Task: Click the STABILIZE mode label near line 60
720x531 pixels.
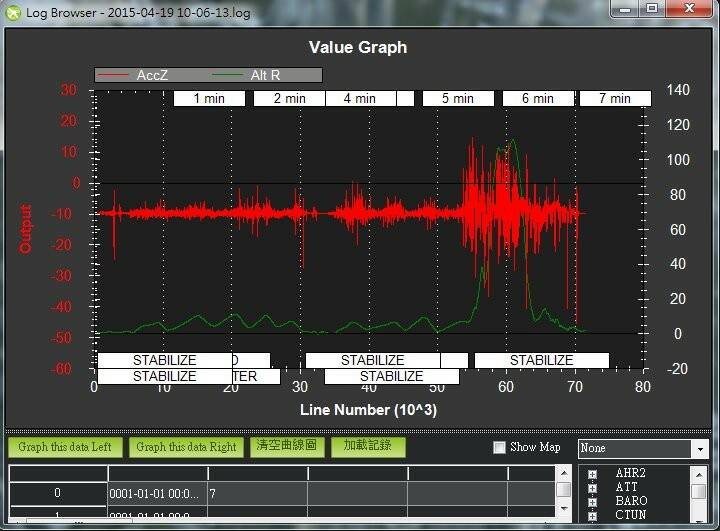Action: pos(542,361)
